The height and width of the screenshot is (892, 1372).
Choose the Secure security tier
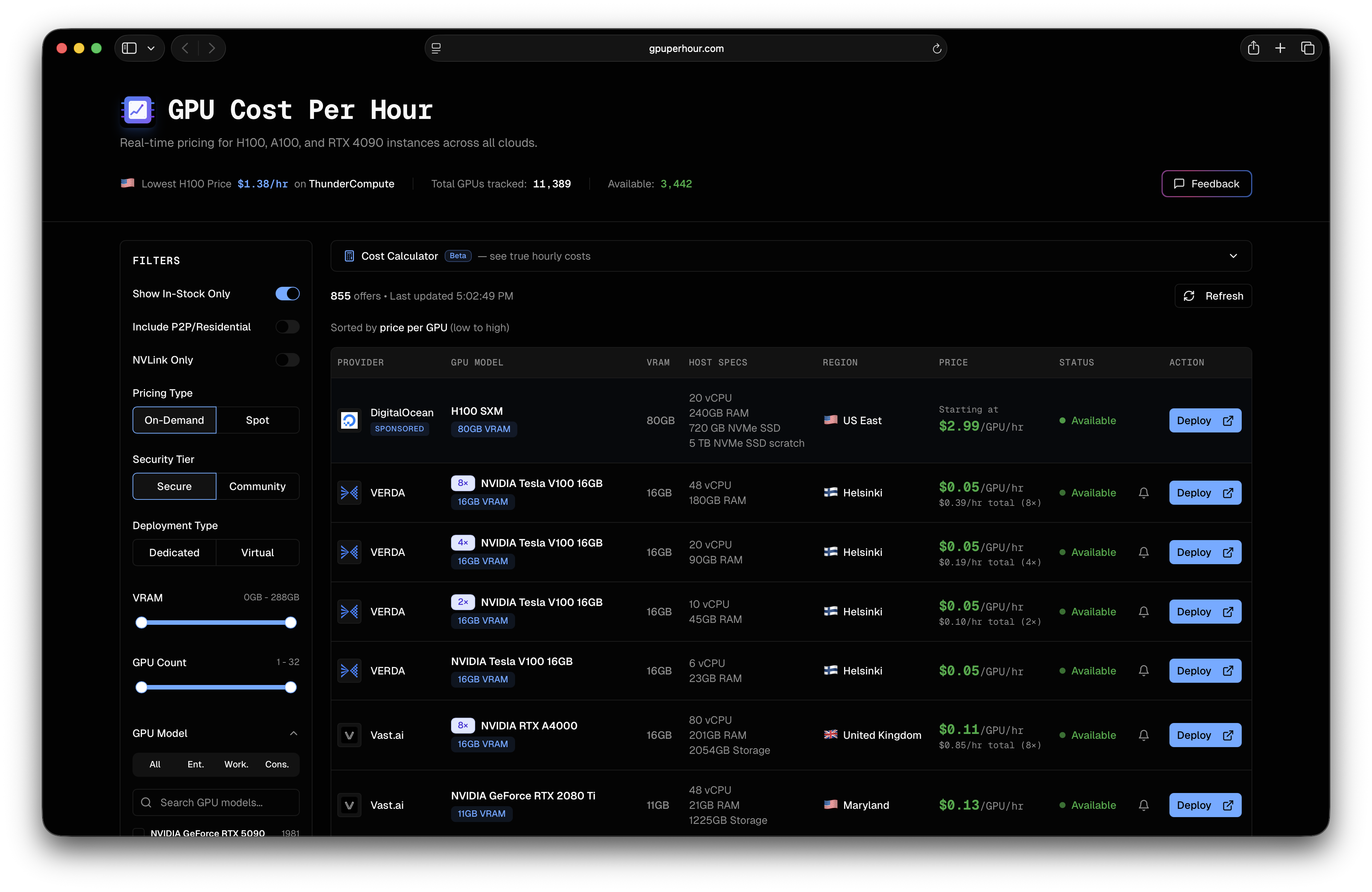[x=174, y=486]
